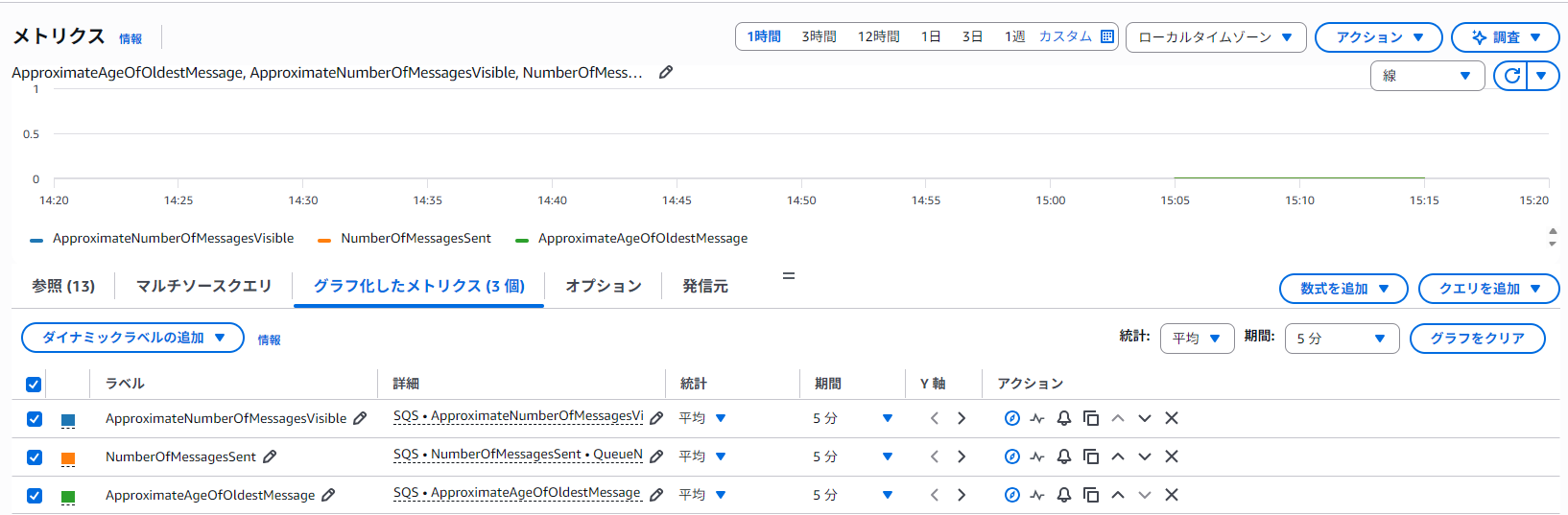Switch to the オプション tab
The height and width of the screenshot is (515, 1568).
point(603,286)
